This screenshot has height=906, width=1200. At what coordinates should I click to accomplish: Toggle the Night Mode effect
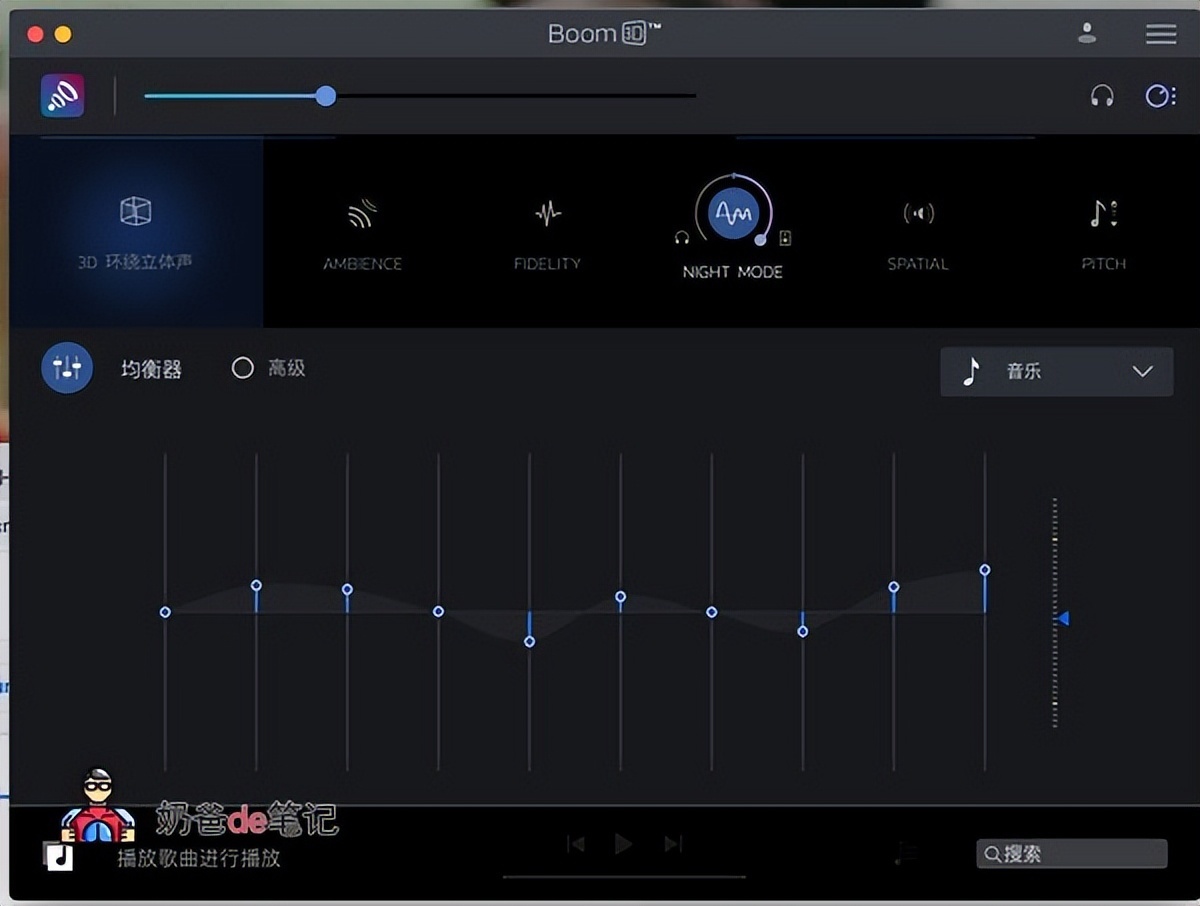click(x=733, y=214)
